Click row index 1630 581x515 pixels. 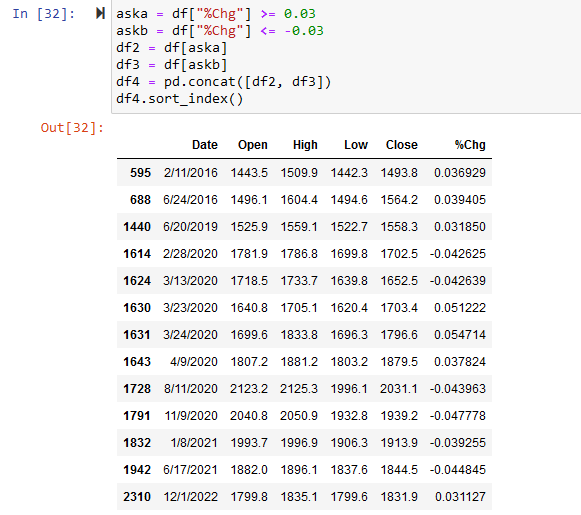pyautogui.click(x=137, y=308)
